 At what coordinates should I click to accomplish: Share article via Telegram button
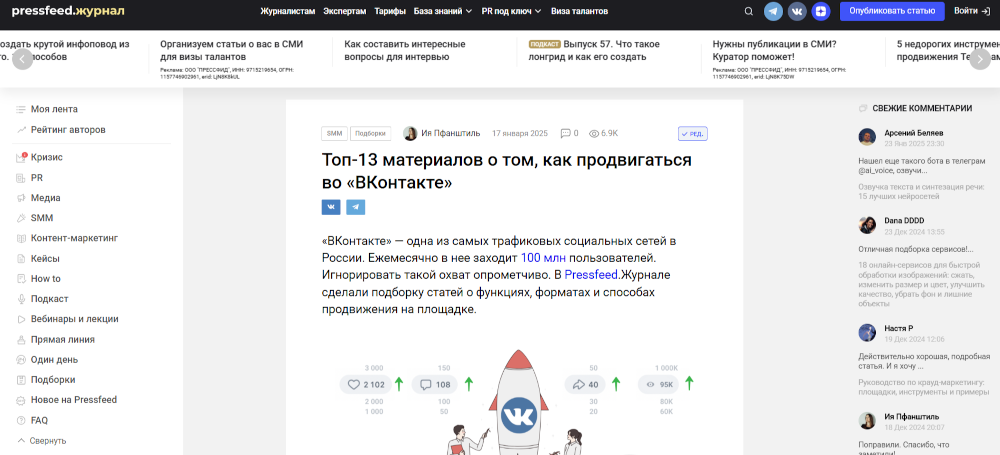pyautogui.click(x=356, y=207)
